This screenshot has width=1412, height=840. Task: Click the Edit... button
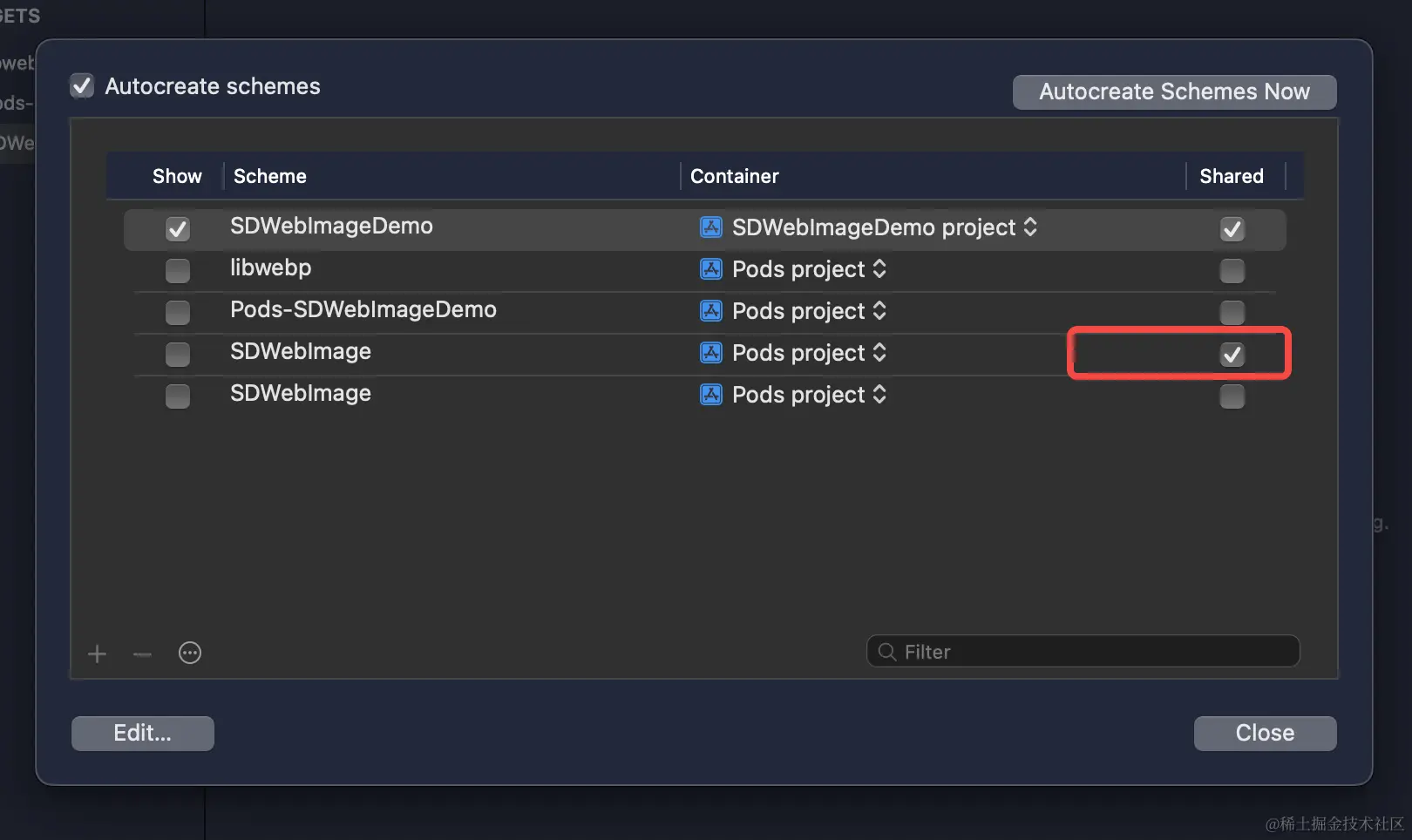[143, 733]
